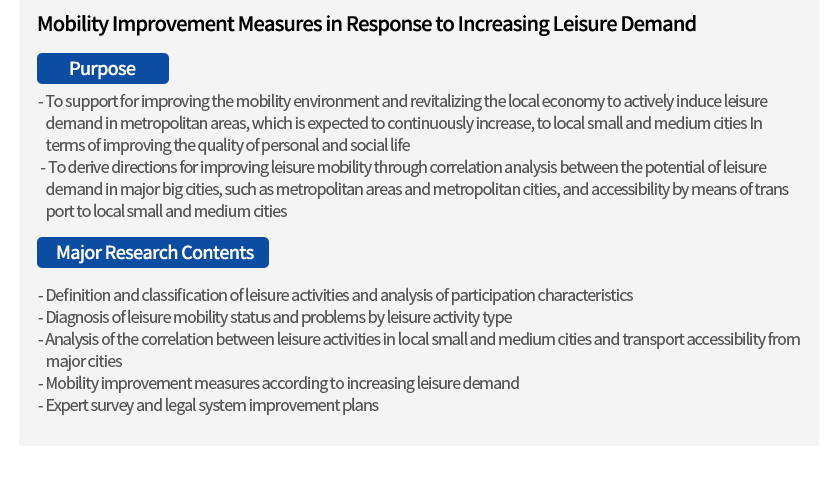
Task: Click 'Mobility improvement measures according to' line
Action: point(279,383)
